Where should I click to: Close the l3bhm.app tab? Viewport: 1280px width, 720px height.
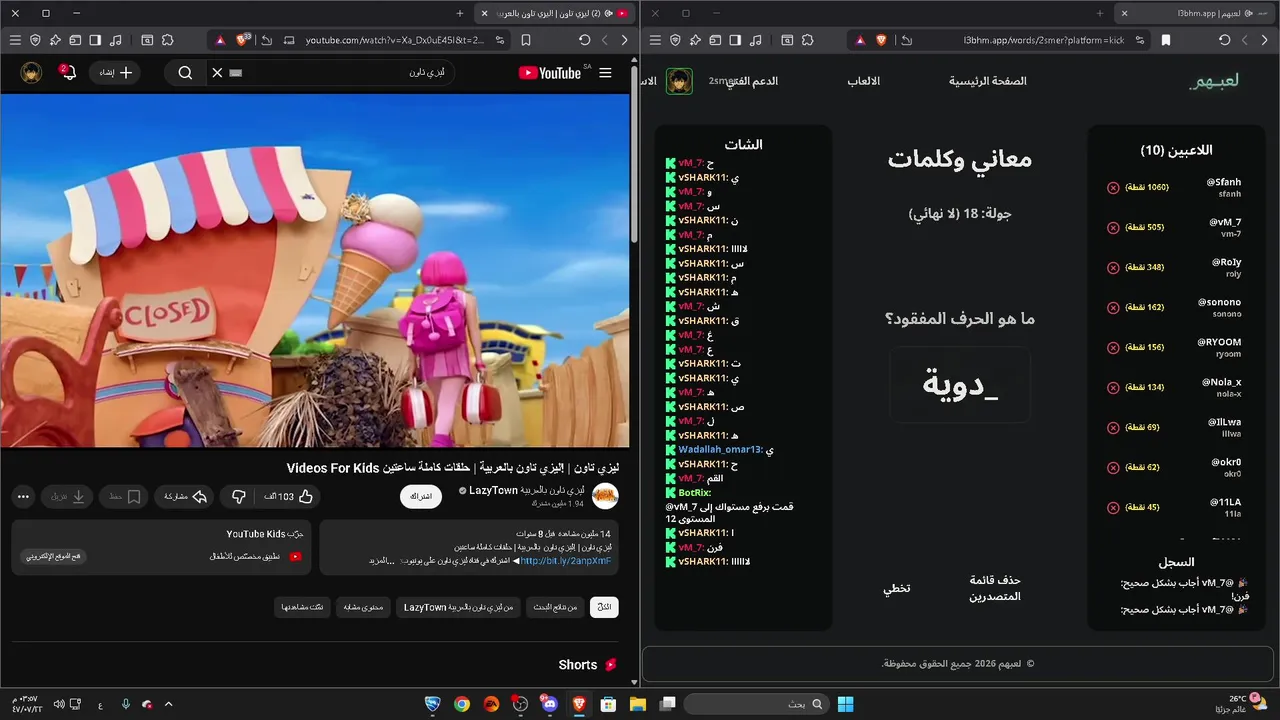1125,13
